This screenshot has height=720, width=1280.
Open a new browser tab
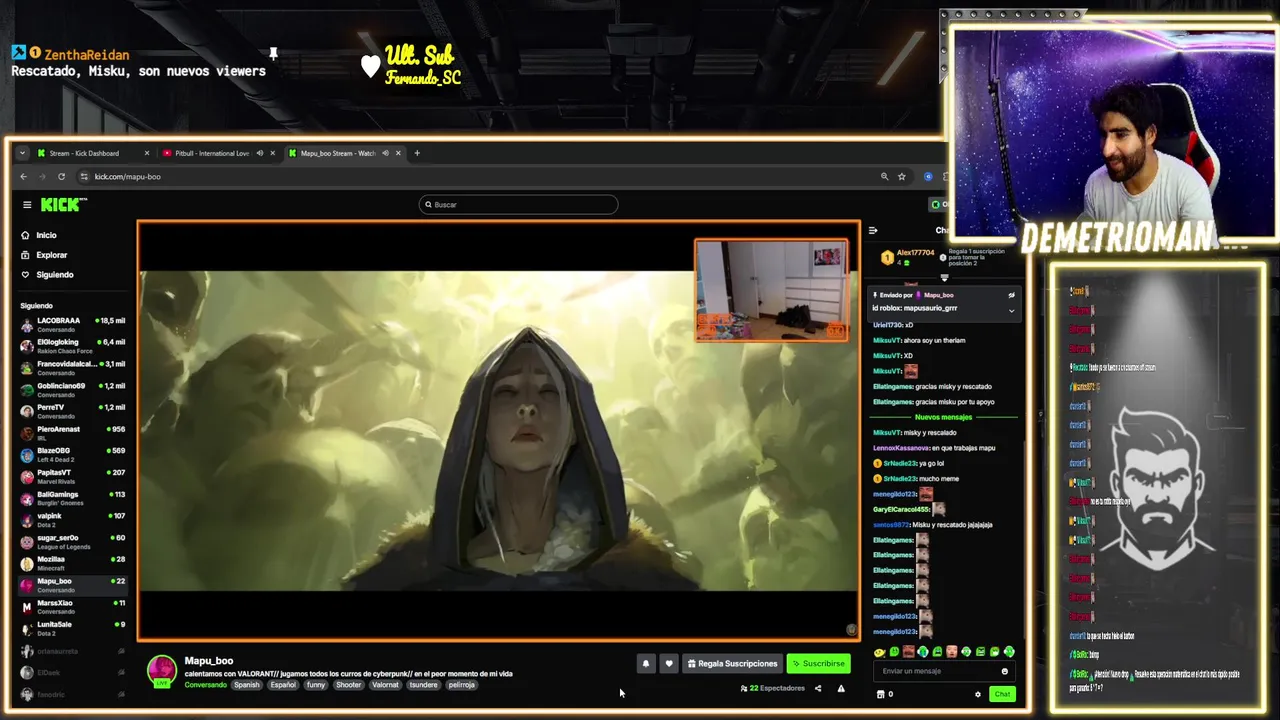pyautogui.click(x=417, y=153)
